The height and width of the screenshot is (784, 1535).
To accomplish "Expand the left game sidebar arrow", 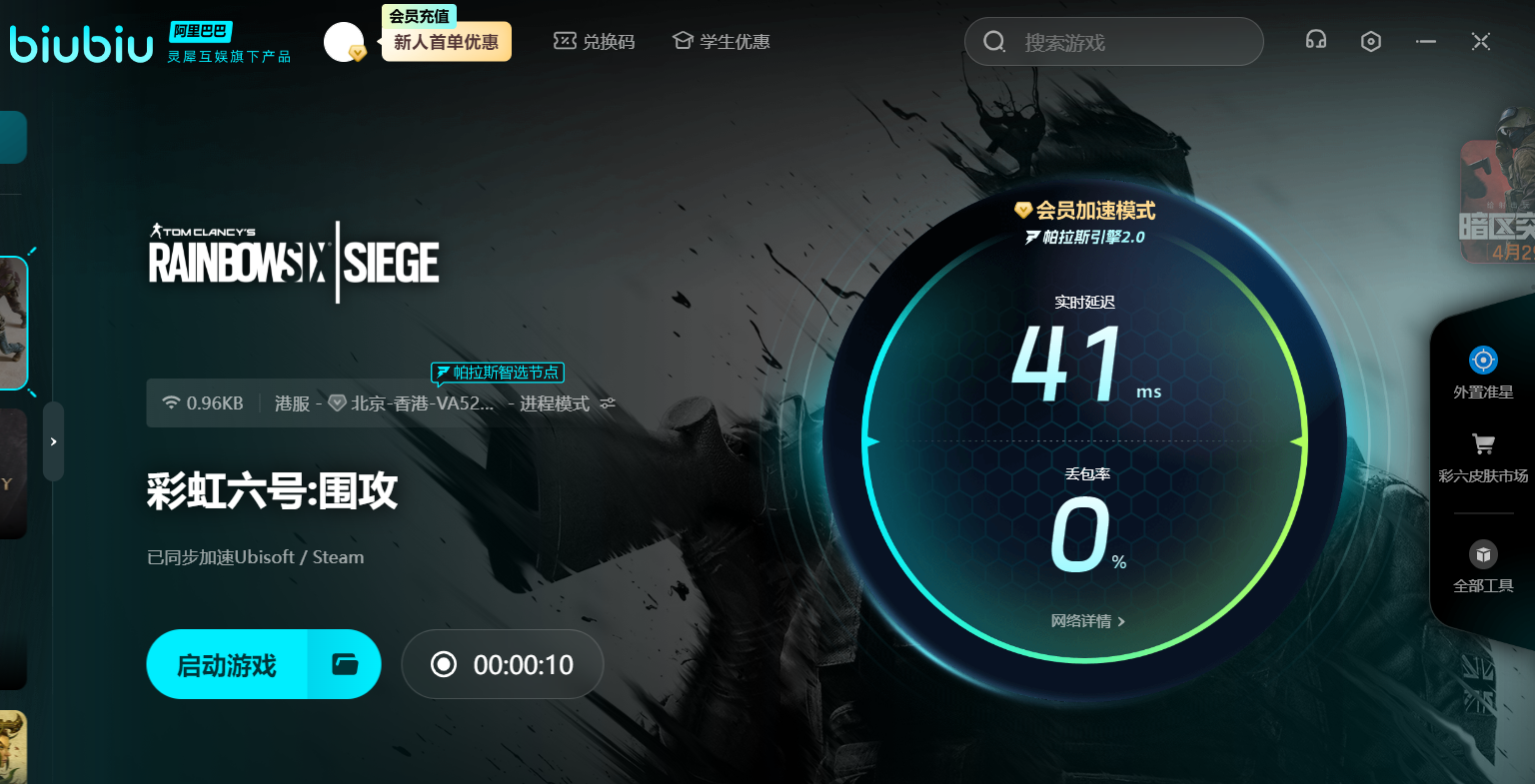I will tap(53, 441).
